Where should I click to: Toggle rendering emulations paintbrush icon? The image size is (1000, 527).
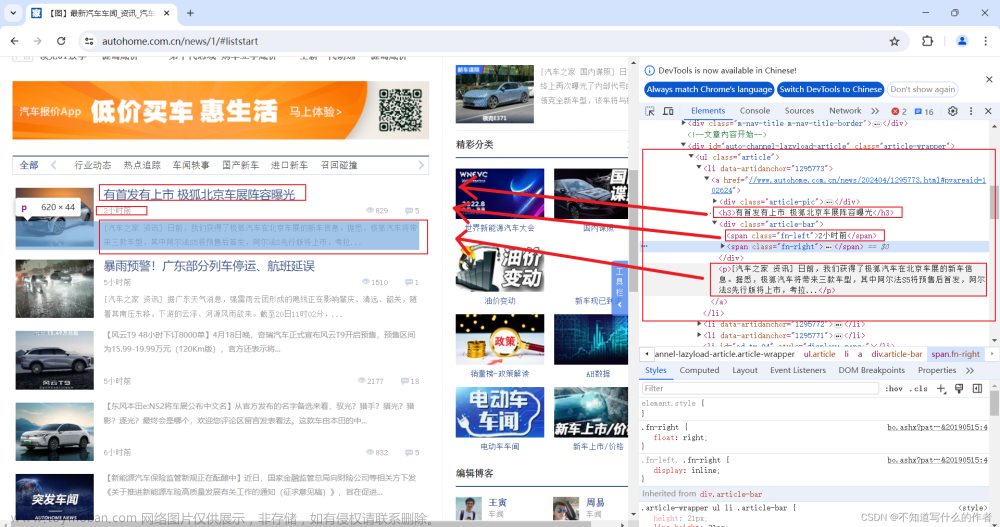(959, 389)
